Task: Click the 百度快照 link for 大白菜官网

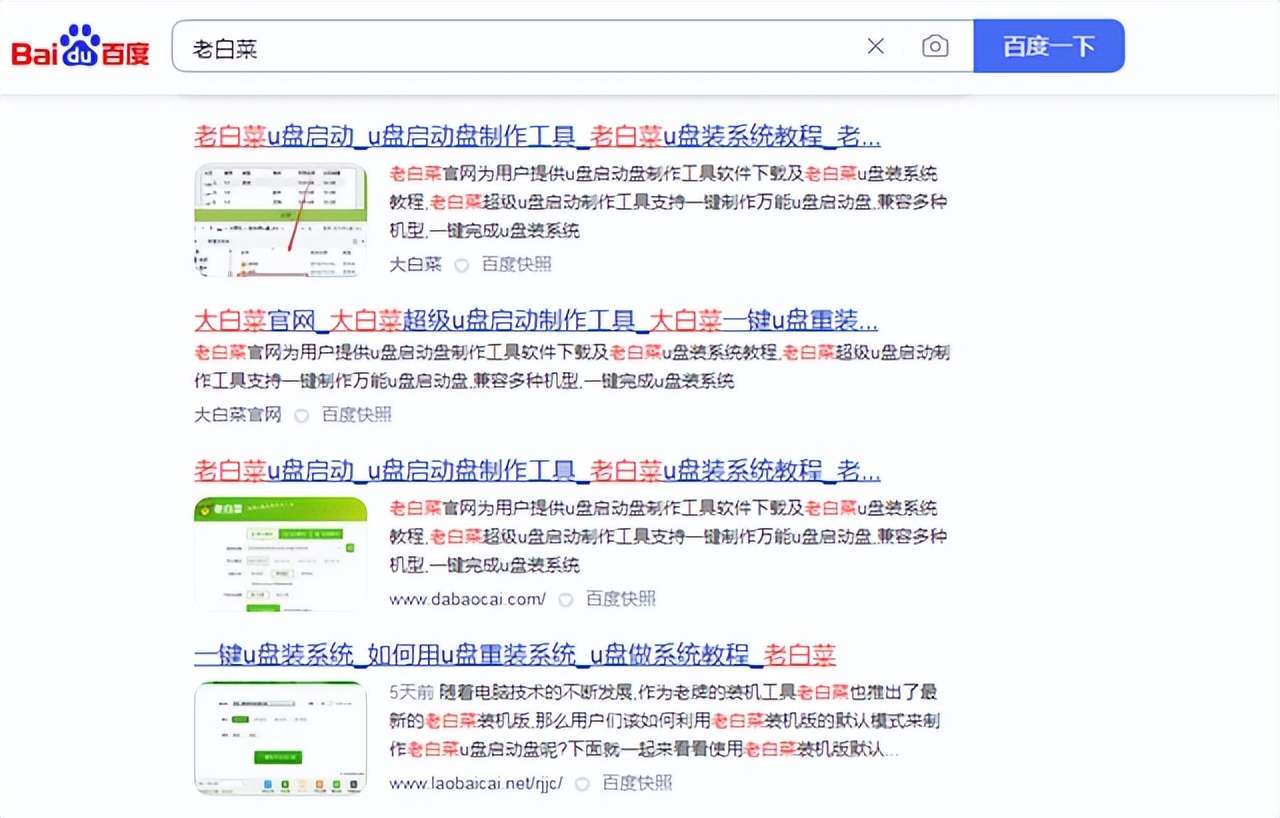Action: (x=357, y=414)
